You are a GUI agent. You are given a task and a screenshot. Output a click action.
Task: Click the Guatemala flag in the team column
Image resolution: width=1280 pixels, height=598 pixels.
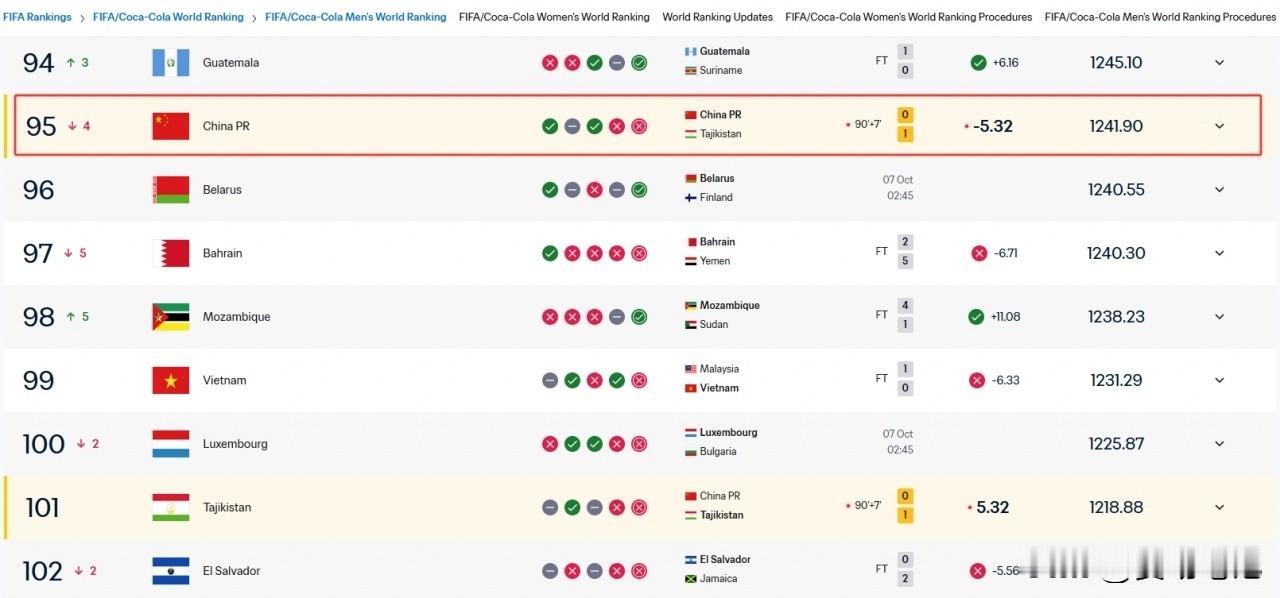170,63
